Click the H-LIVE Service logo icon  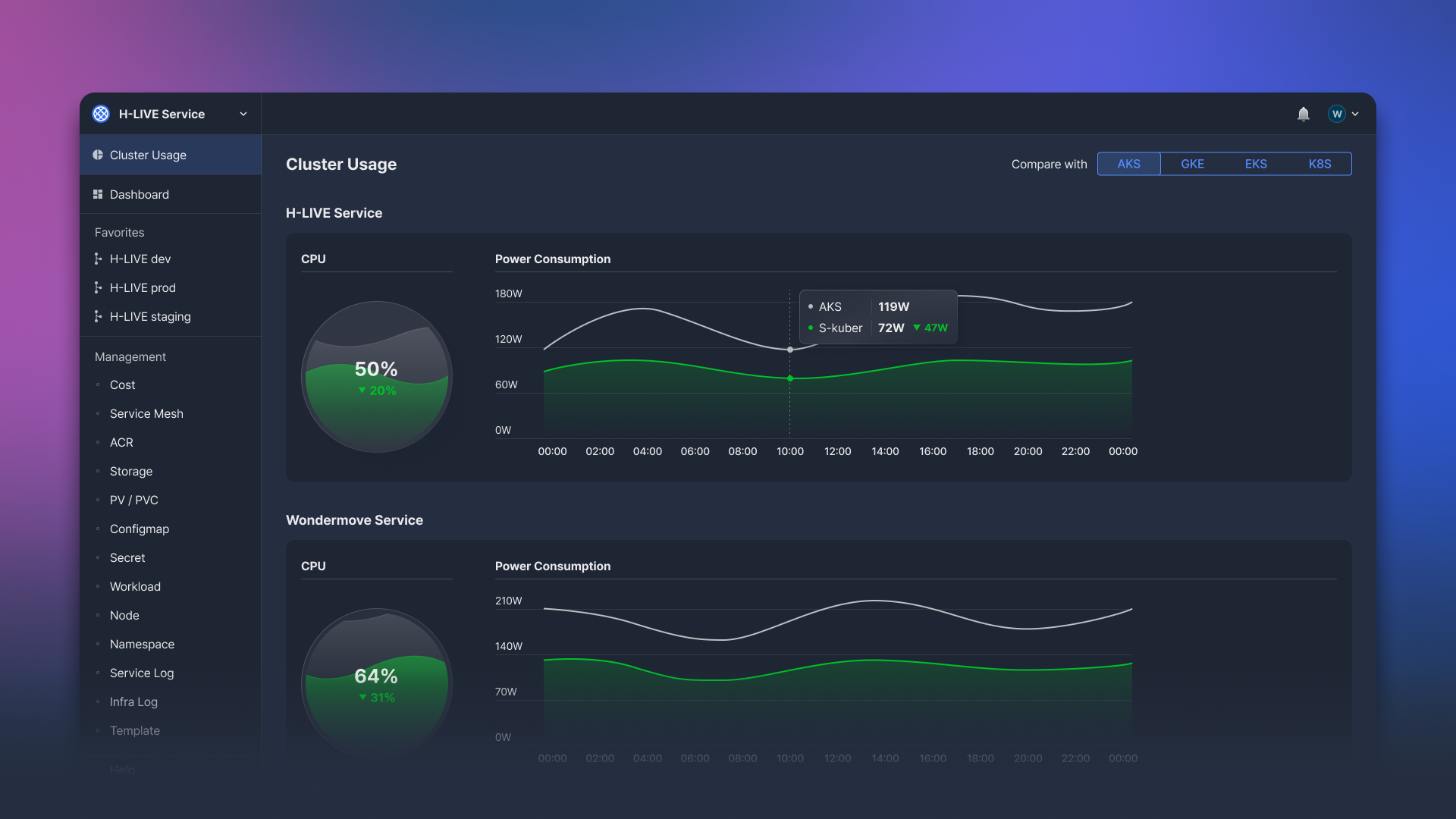pos(101,114)
